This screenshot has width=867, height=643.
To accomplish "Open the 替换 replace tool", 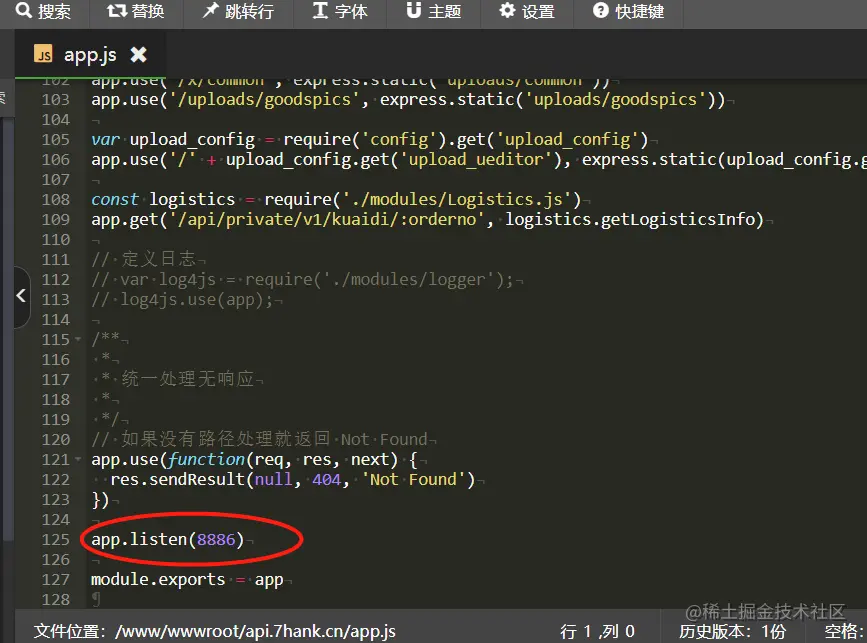I will (135, 11).
